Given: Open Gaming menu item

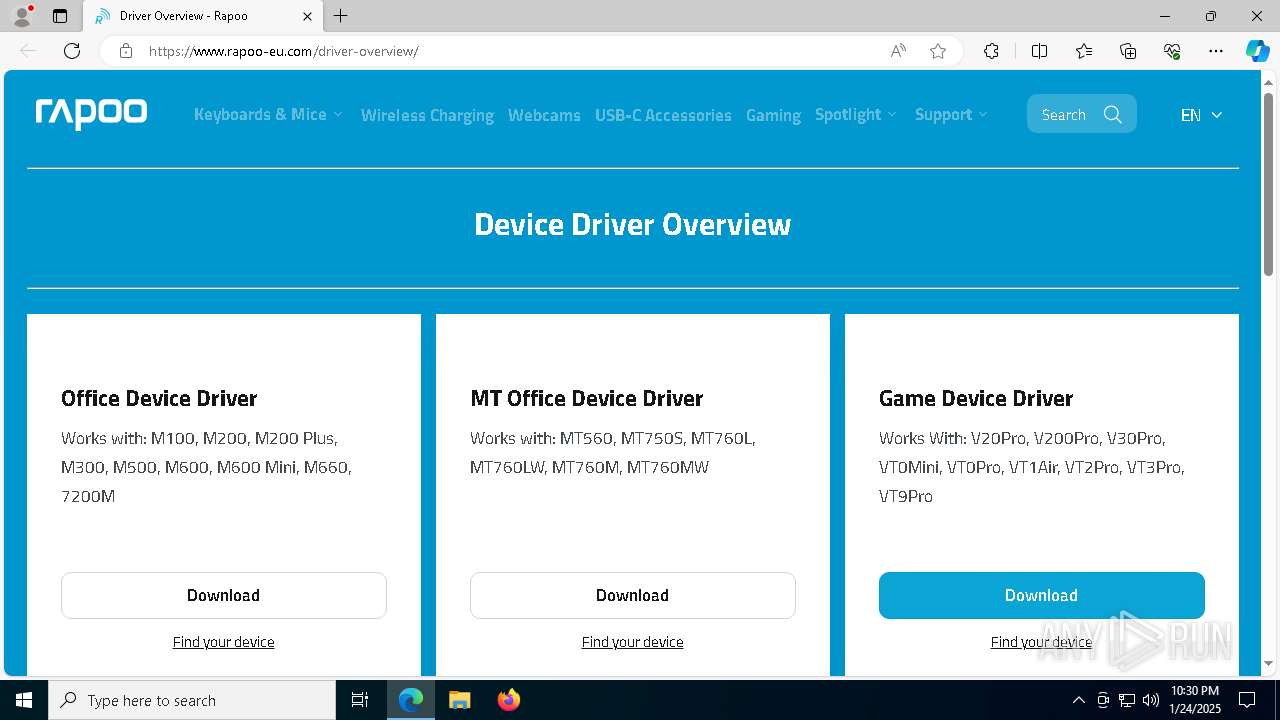Looking at the screenshot, I should (773, 115).
